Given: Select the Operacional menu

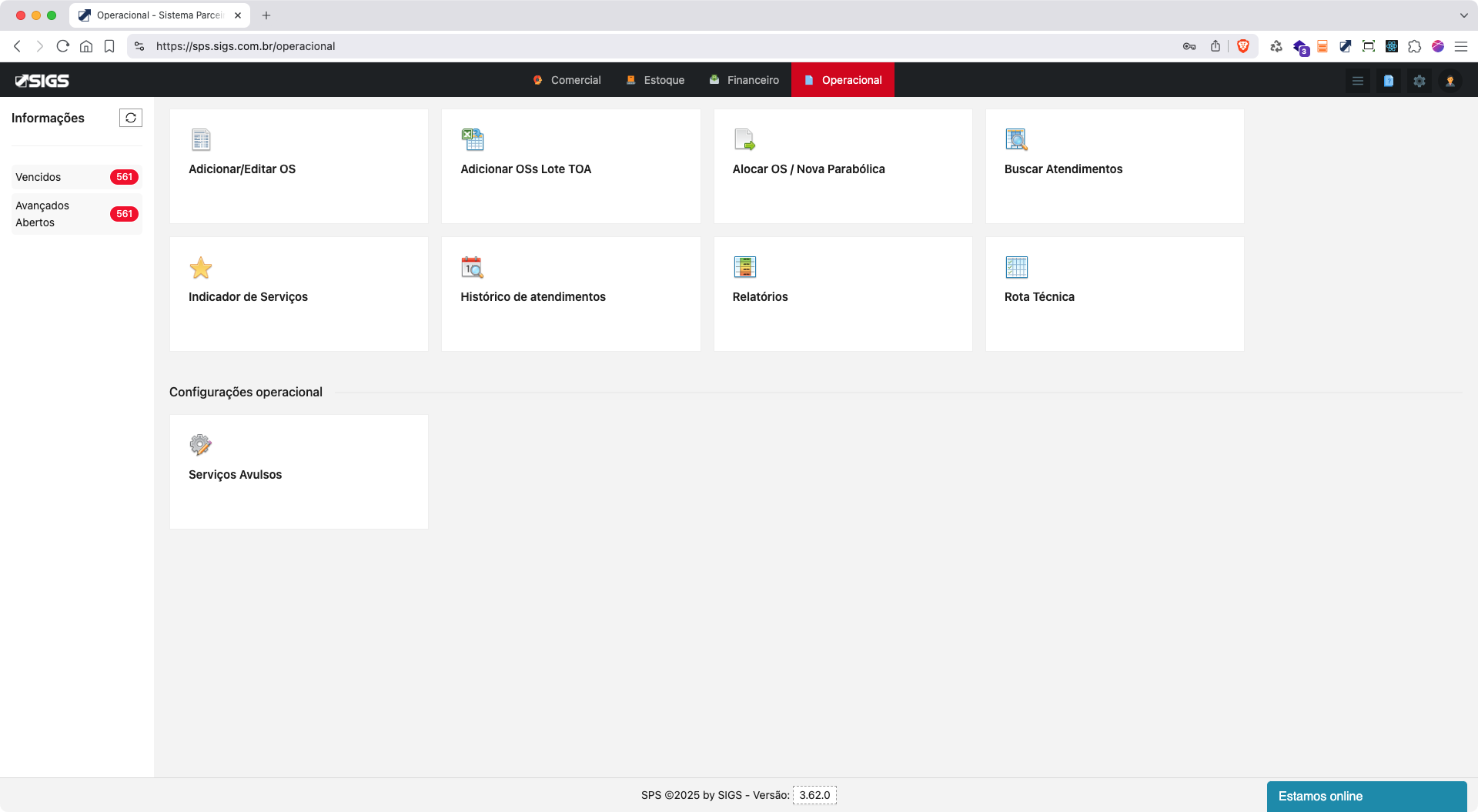Looking at the screenshot, I should click(843, 80).
